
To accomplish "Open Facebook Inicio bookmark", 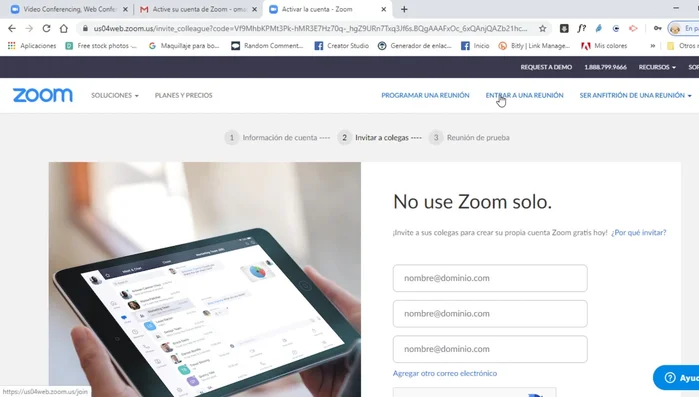I will click(x=475, y=45).
